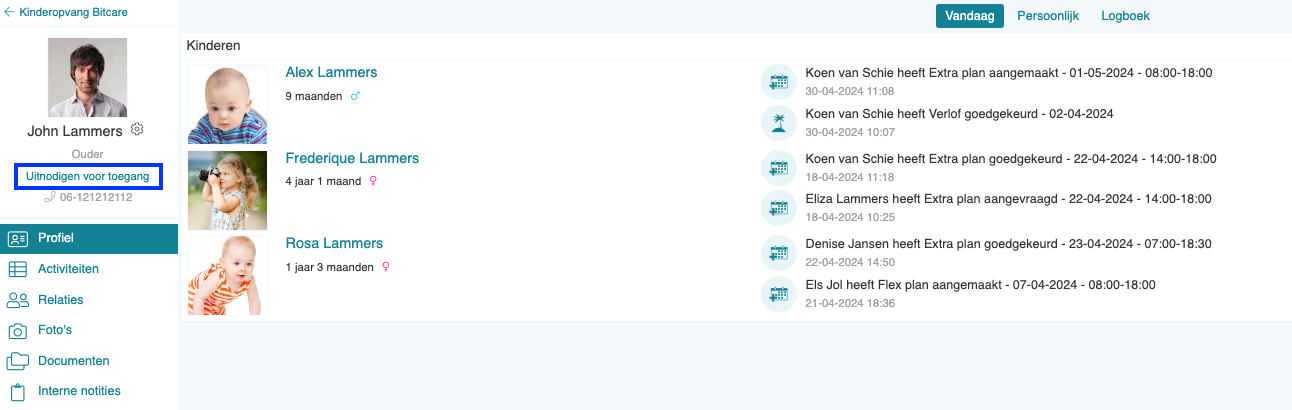The width and height of the screenshot is (1292, 410).
Task: Click calendar icon beside Extra plan aangemaakt 01-05-2024
Action: (778, 81)
